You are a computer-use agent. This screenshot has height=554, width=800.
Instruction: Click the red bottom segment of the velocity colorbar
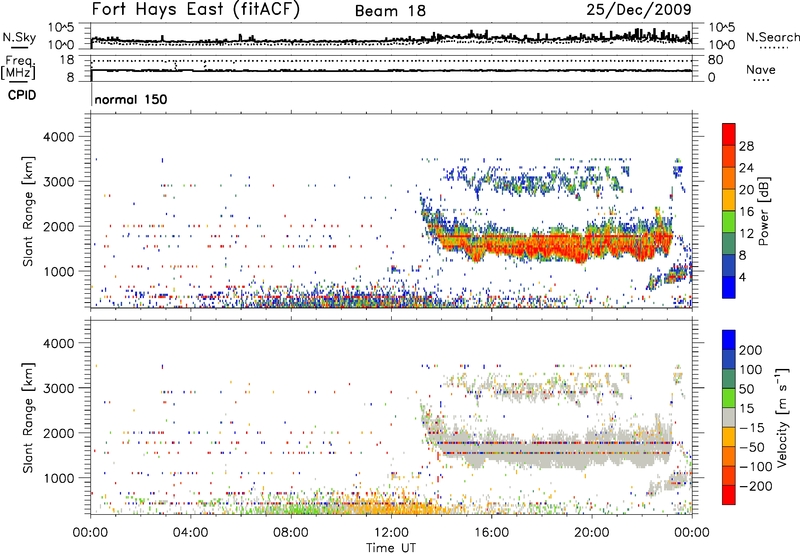point(729,495)
